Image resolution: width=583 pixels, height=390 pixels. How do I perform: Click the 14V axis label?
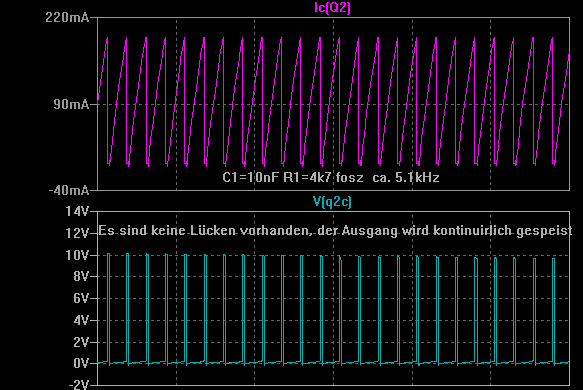point(77,212)
